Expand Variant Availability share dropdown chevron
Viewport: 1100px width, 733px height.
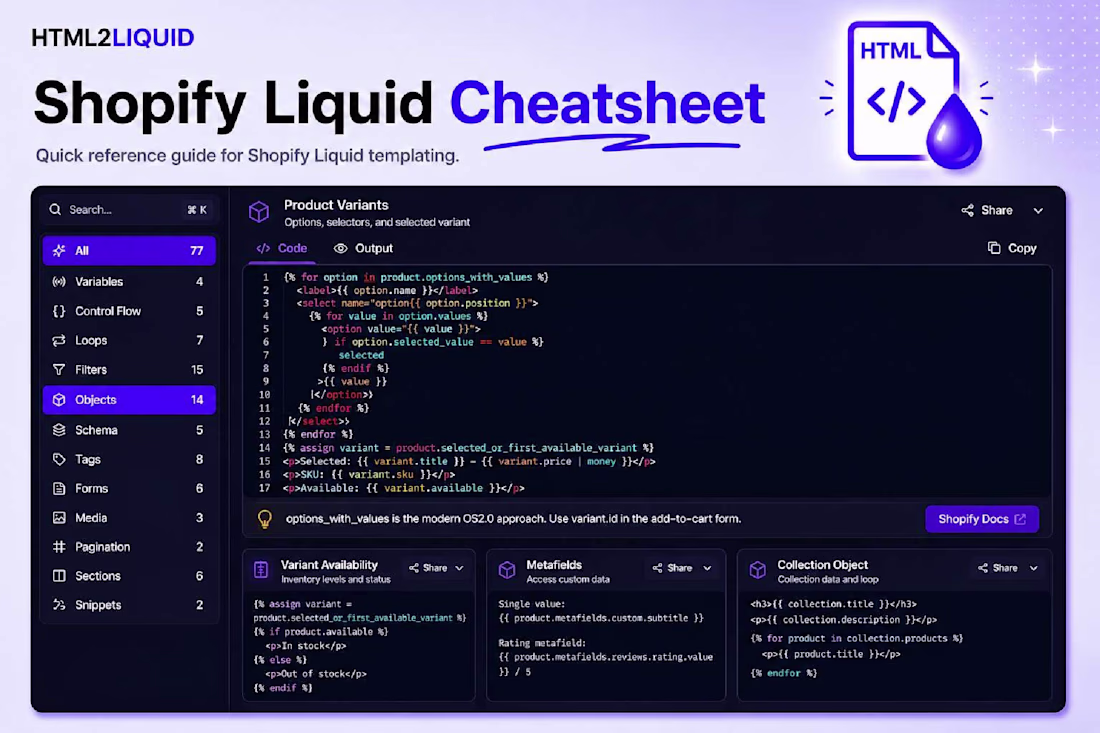click(x=460, y=568)
